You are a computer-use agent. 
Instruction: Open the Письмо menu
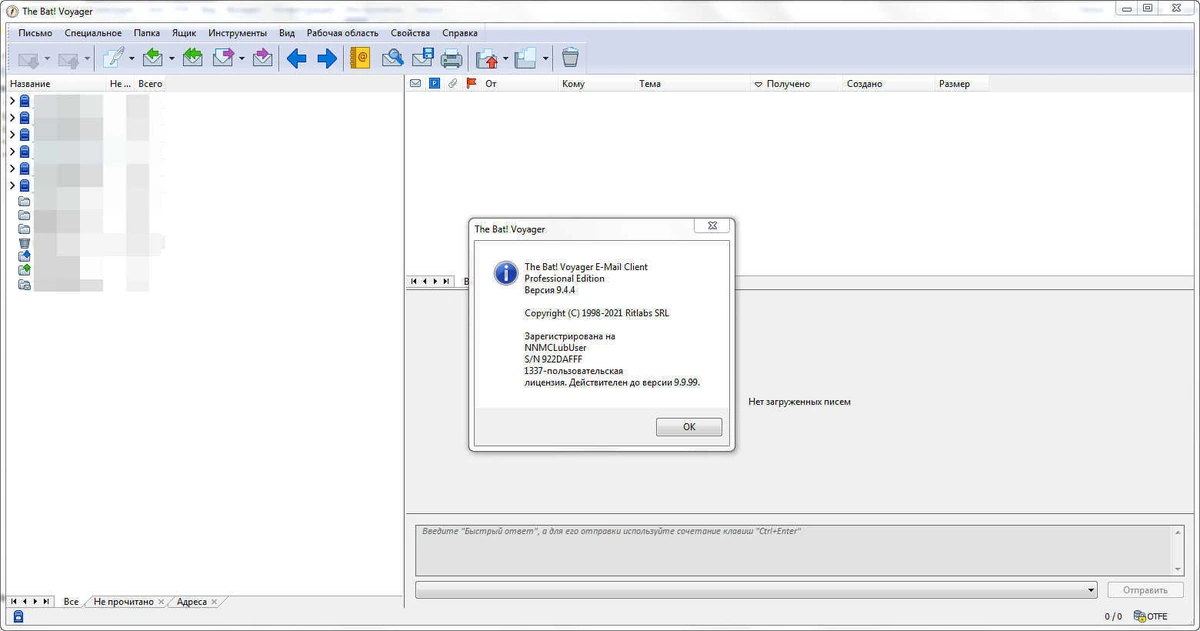(35, 33)
